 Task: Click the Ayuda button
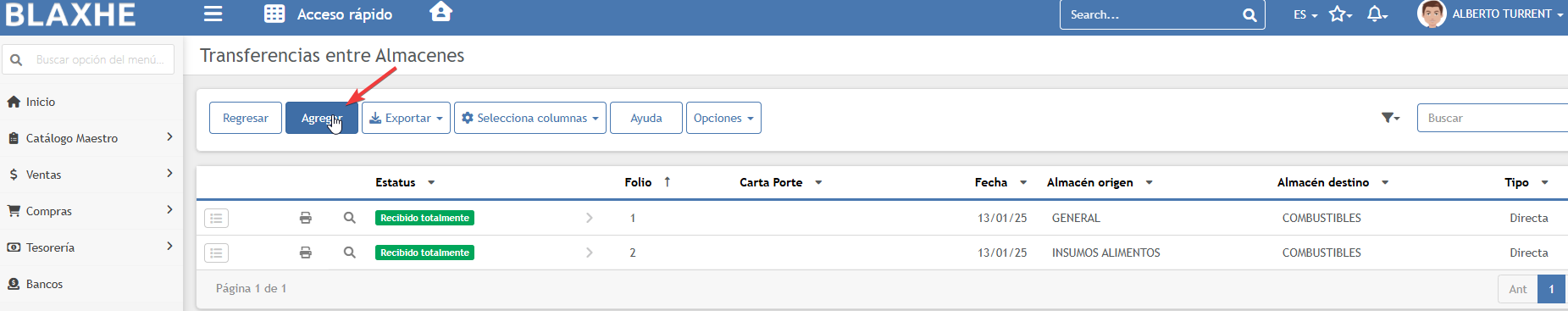tap(646, 118)
